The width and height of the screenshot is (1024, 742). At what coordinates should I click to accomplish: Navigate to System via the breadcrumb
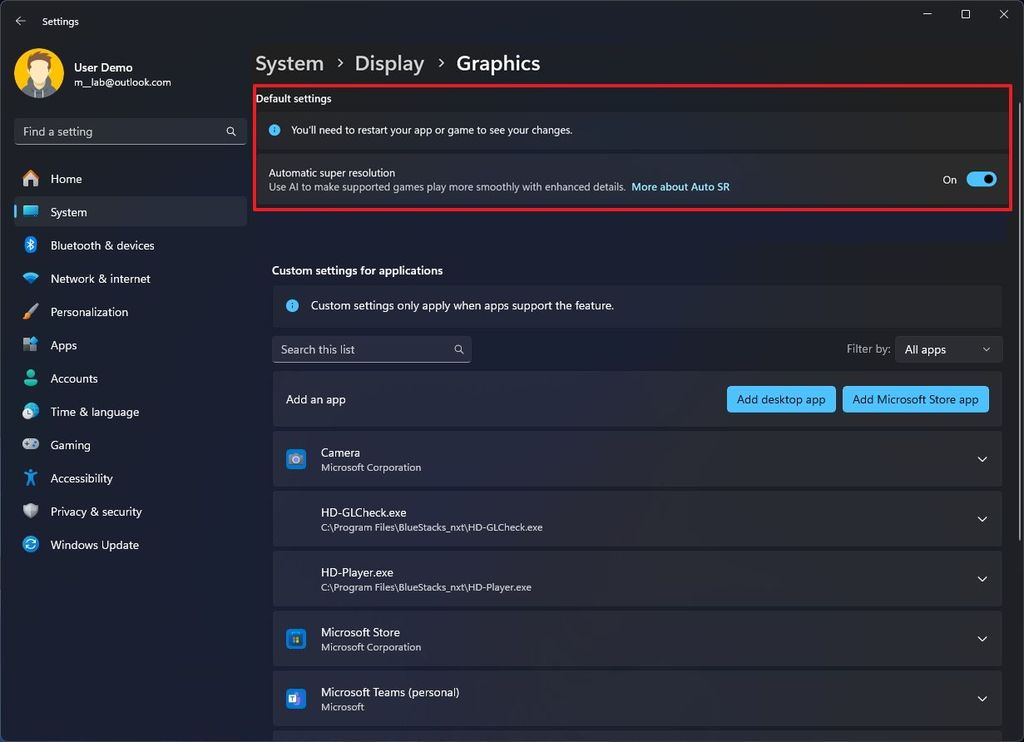coord(289,63)
